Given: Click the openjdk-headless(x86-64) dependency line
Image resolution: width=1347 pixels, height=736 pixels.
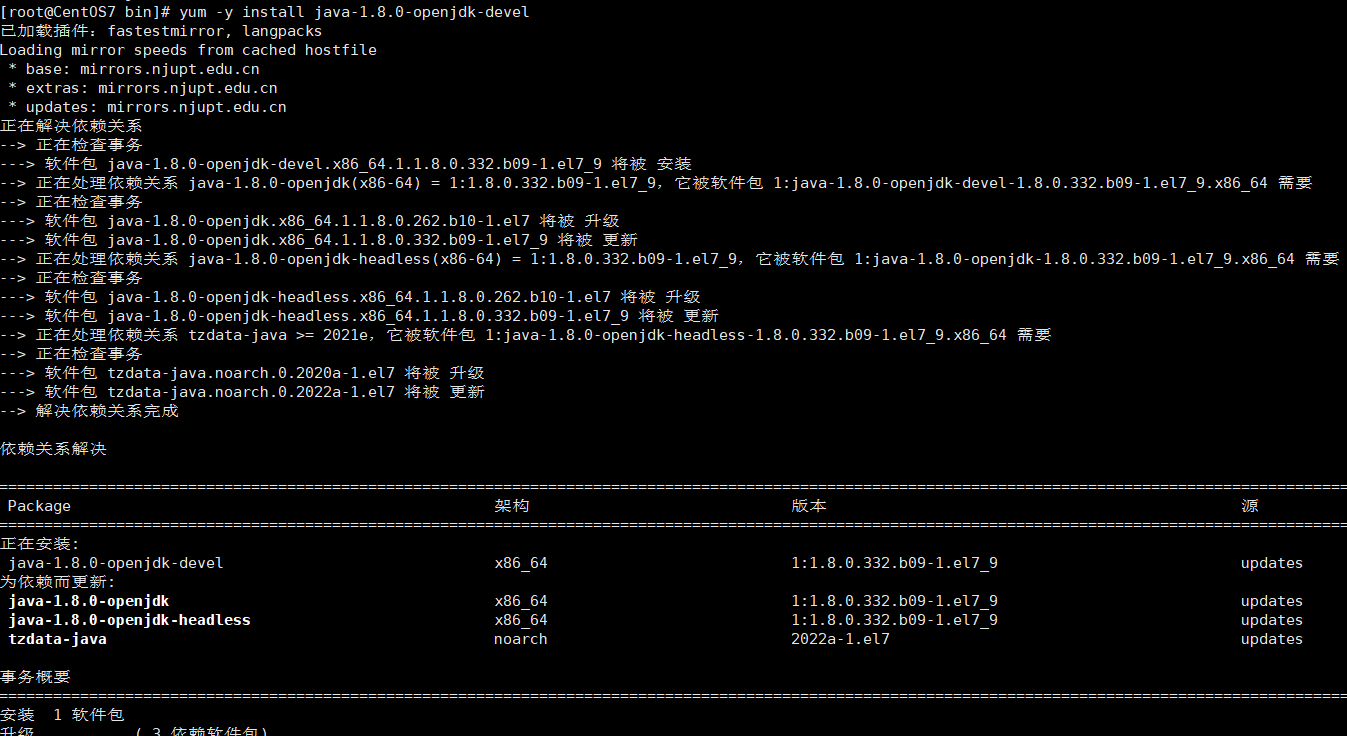Looking at the screenshot, I should [x=670, y=259].
